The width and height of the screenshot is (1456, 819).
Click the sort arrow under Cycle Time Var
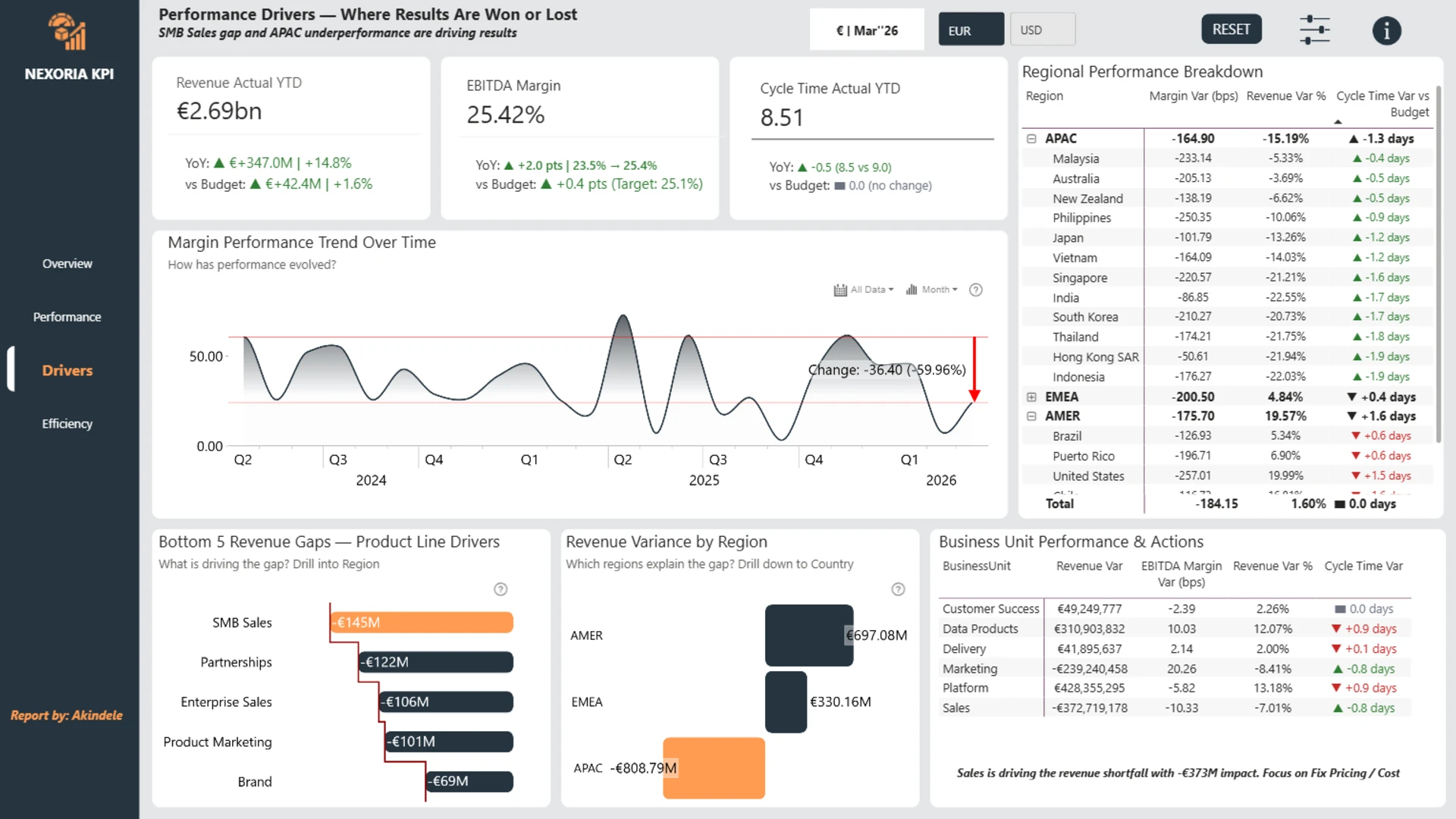tap(1338, 121)
